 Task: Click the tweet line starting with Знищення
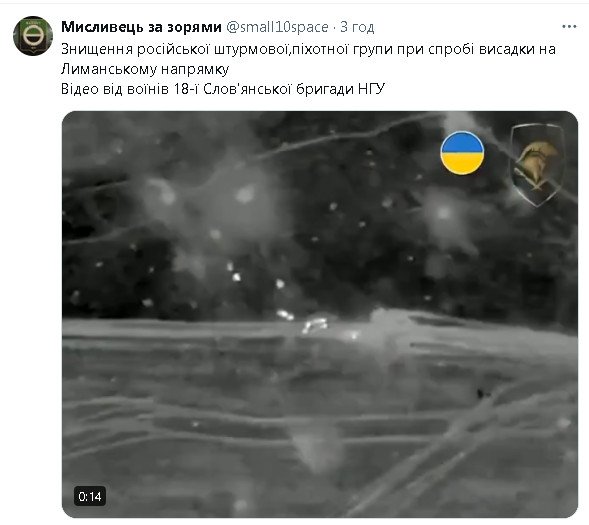pos(308,49)
